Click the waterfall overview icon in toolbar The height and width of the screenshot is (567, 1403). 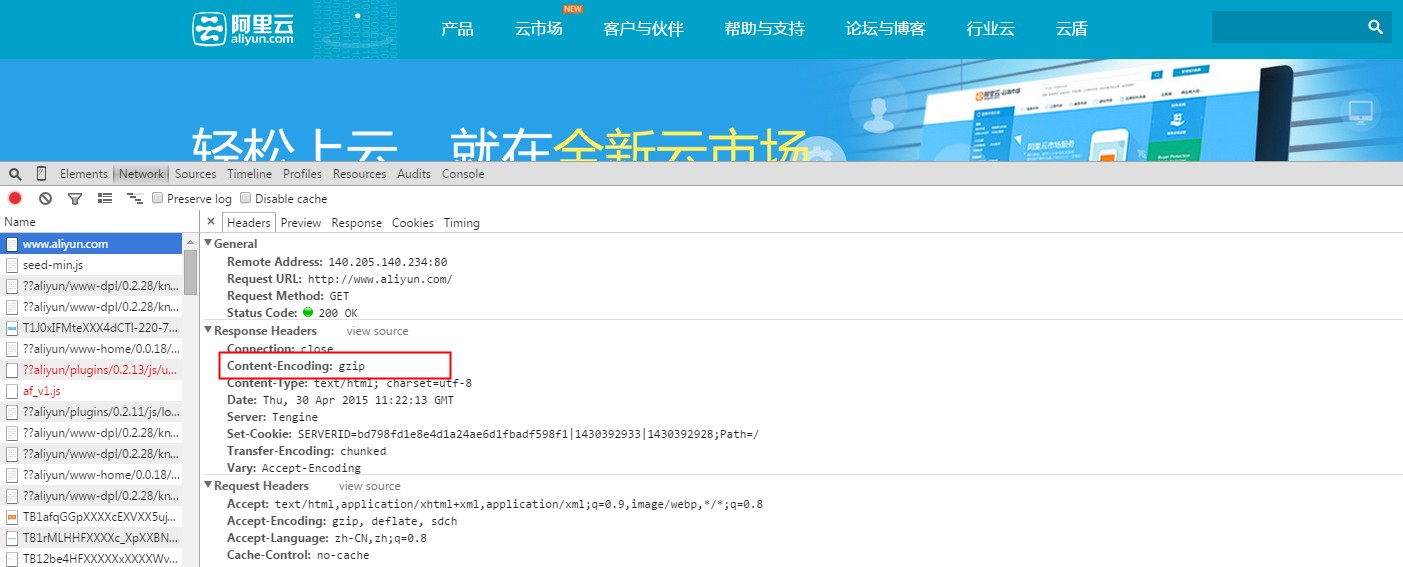coord(134,199)
